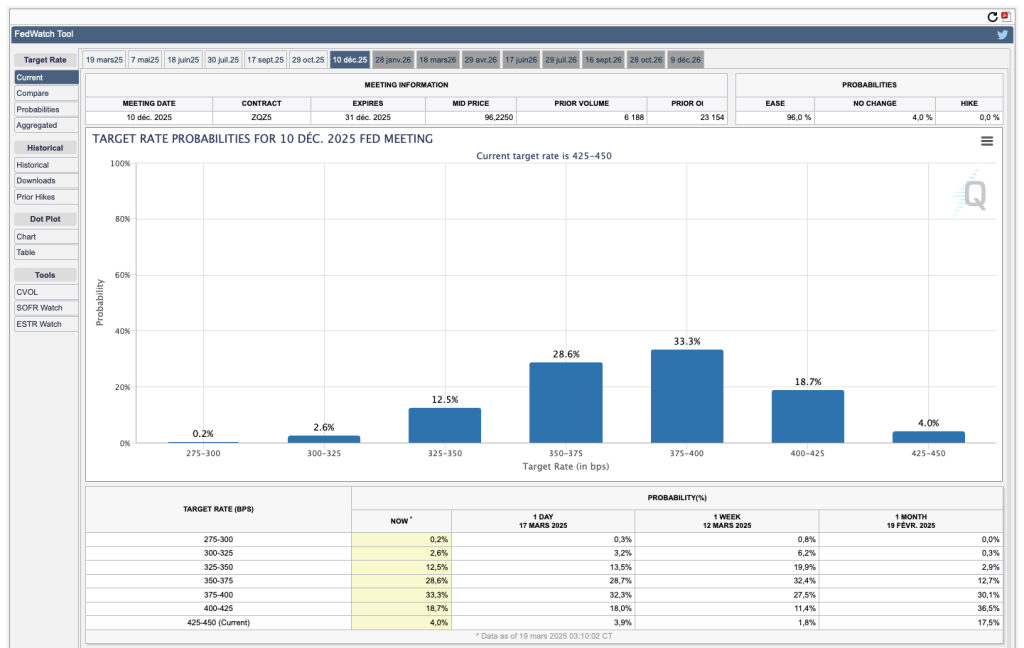
Task: Click the 1 MONTH 19 FÉVR. 2025 header
Action: (x=911, y=521)
